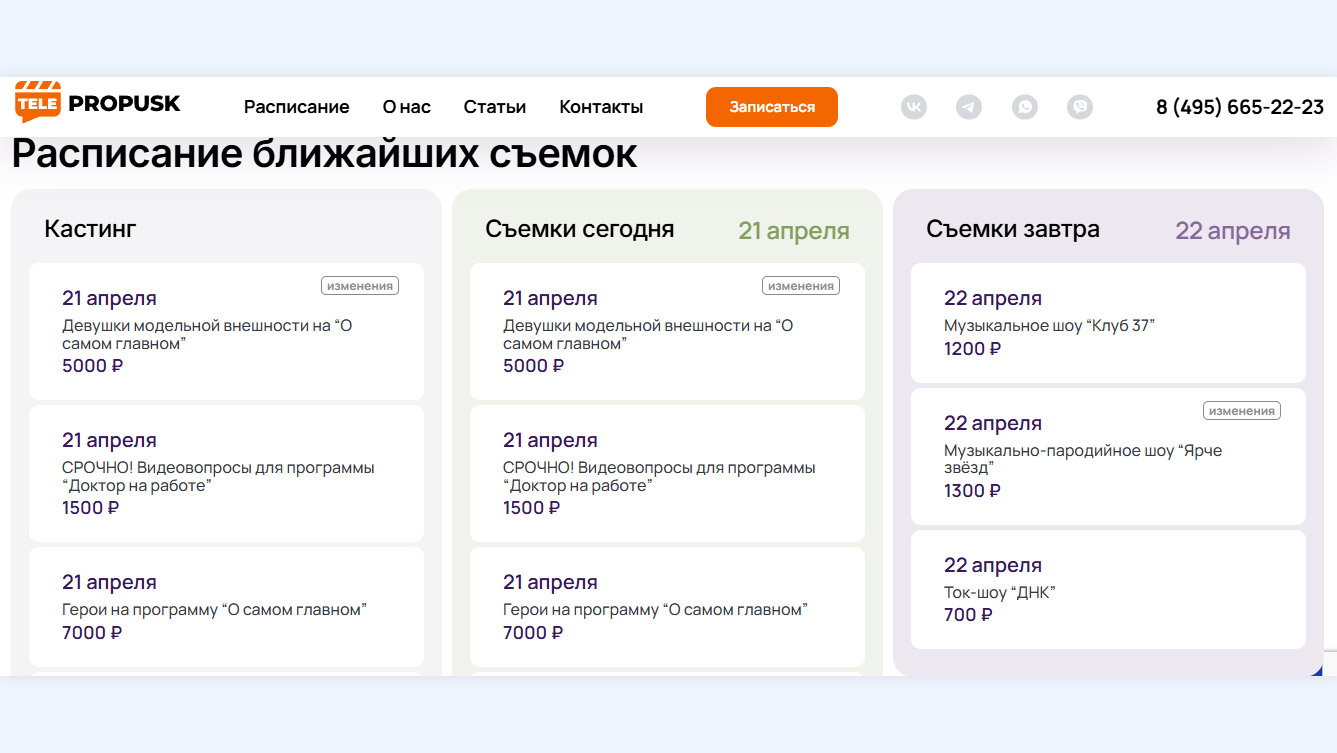The width and height of the screenshot is (1337, 753).
Task: Click 7000 ₽ price in Съемки сегодня
Action: 533,633
